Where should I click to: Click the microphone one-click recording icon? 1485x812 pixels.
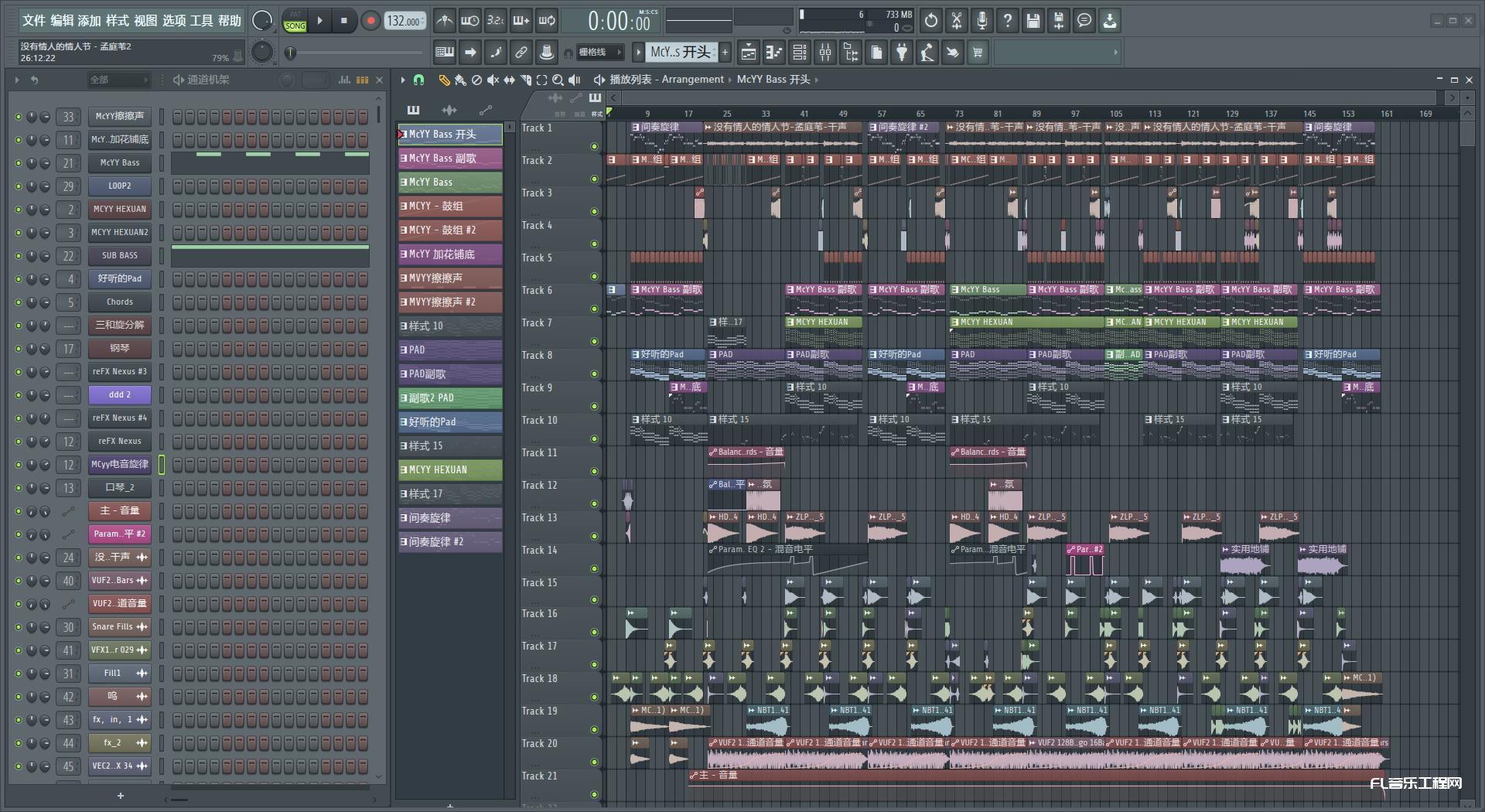point(982,21)
